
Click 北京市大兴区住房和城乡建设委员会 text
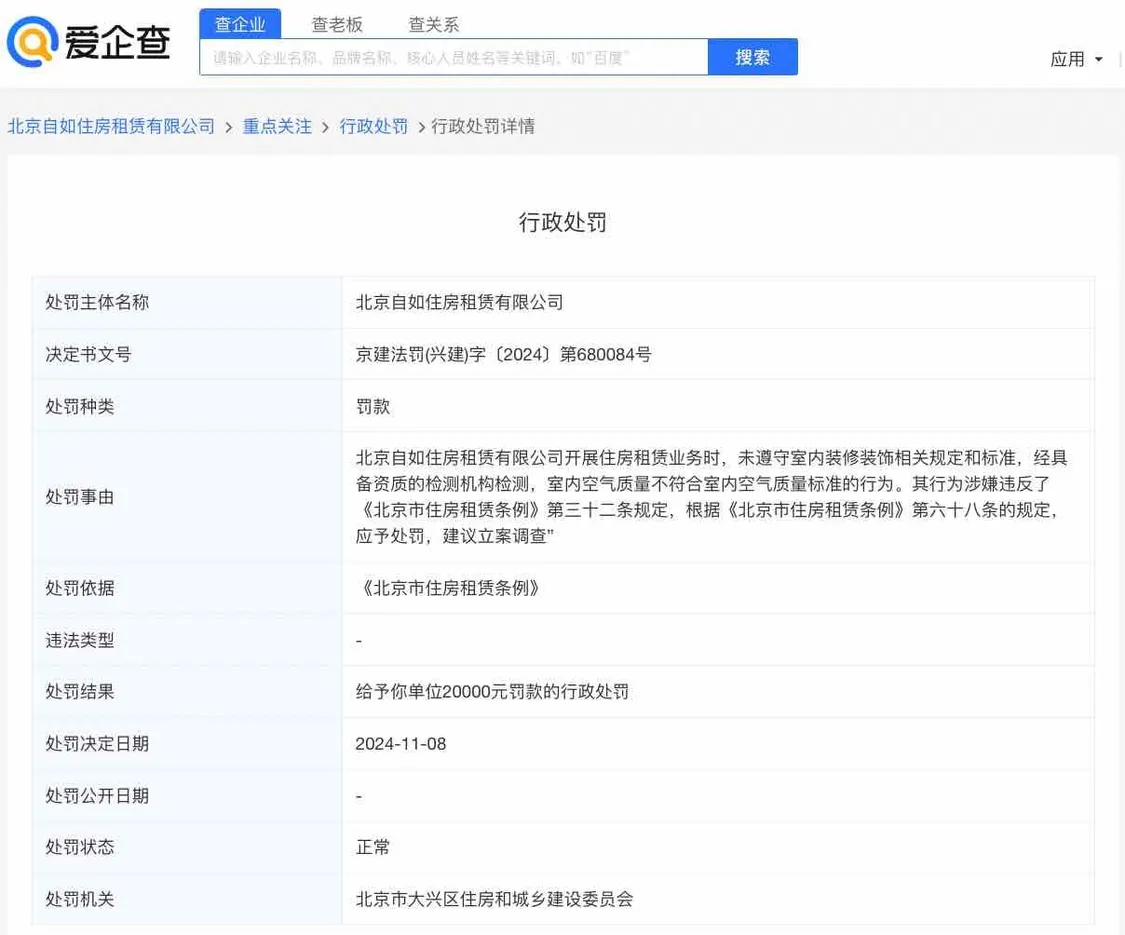pos(494,899)
